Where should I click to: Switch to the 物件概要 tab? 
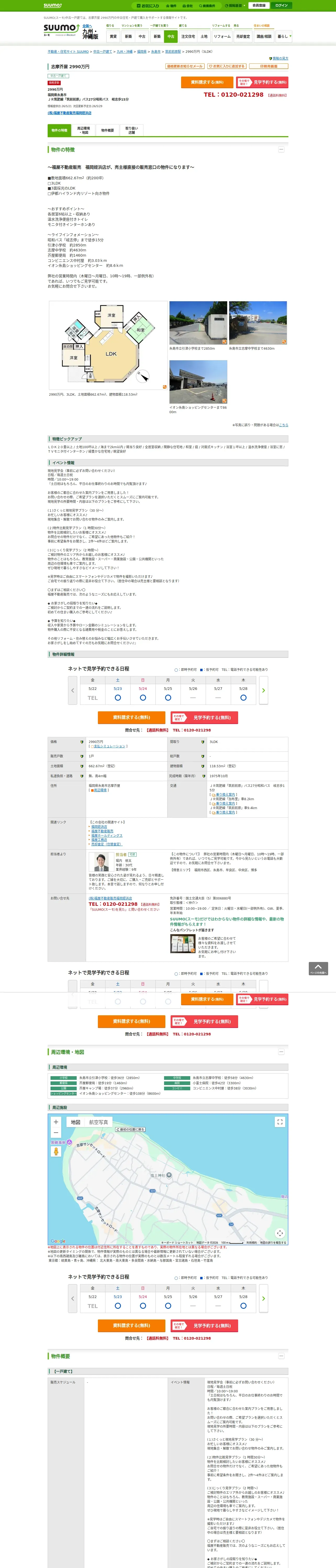click(107, 130)
